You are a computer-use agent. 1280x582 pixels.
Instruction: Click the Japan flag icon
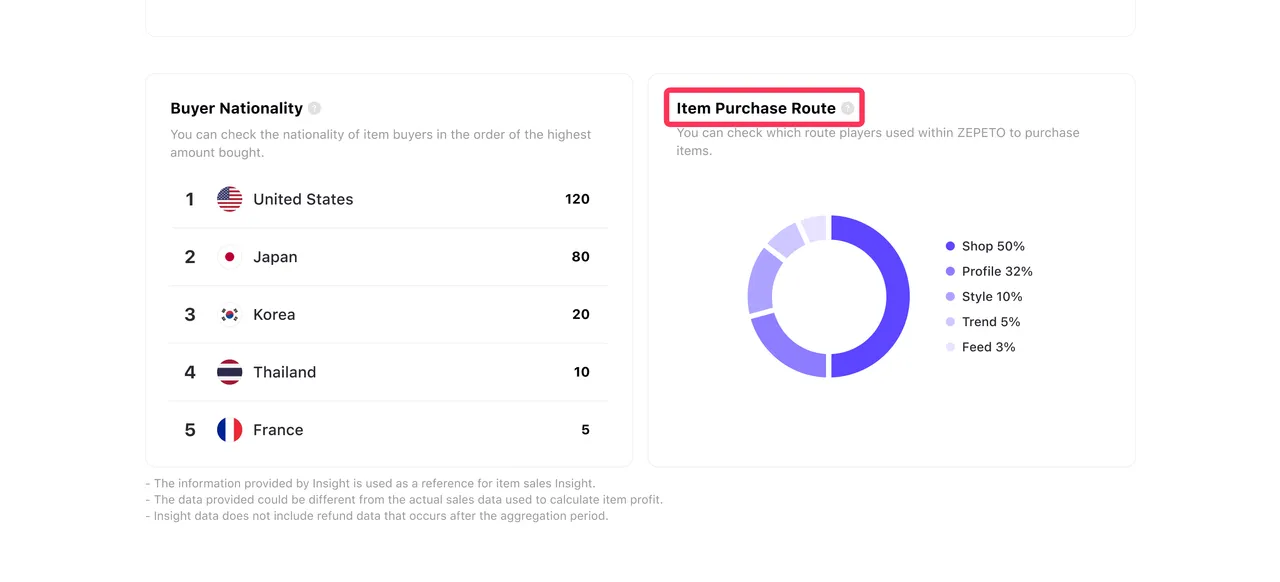(x=229, y=257)
